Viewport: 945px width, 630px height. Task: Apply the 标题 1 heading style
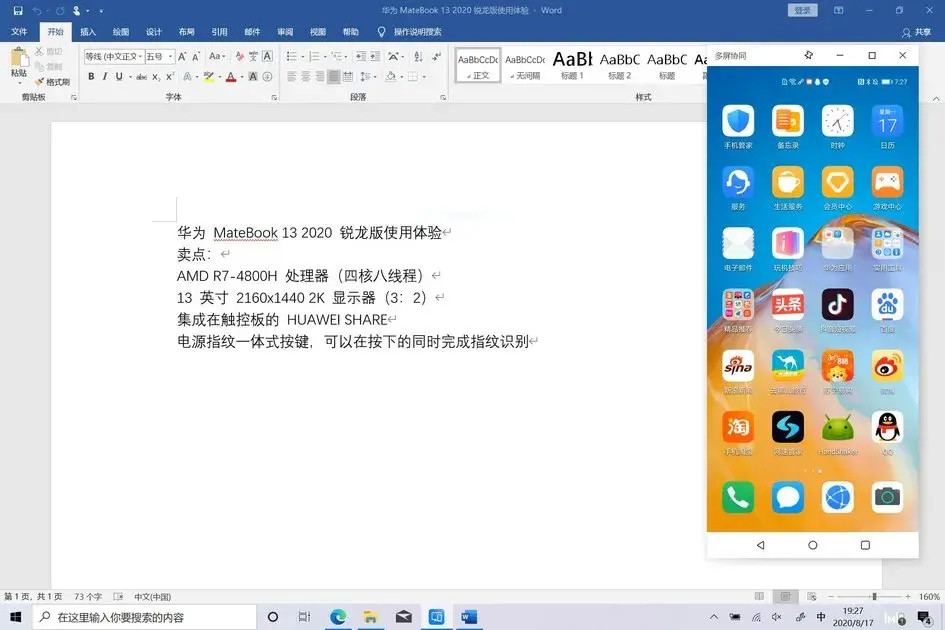[x=572, y=65]
